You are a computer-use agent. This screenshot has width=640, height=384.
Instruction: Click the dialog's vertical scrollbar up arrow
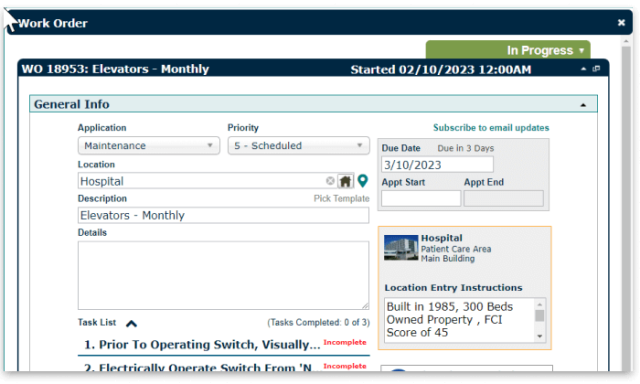[x=626, y=41]
